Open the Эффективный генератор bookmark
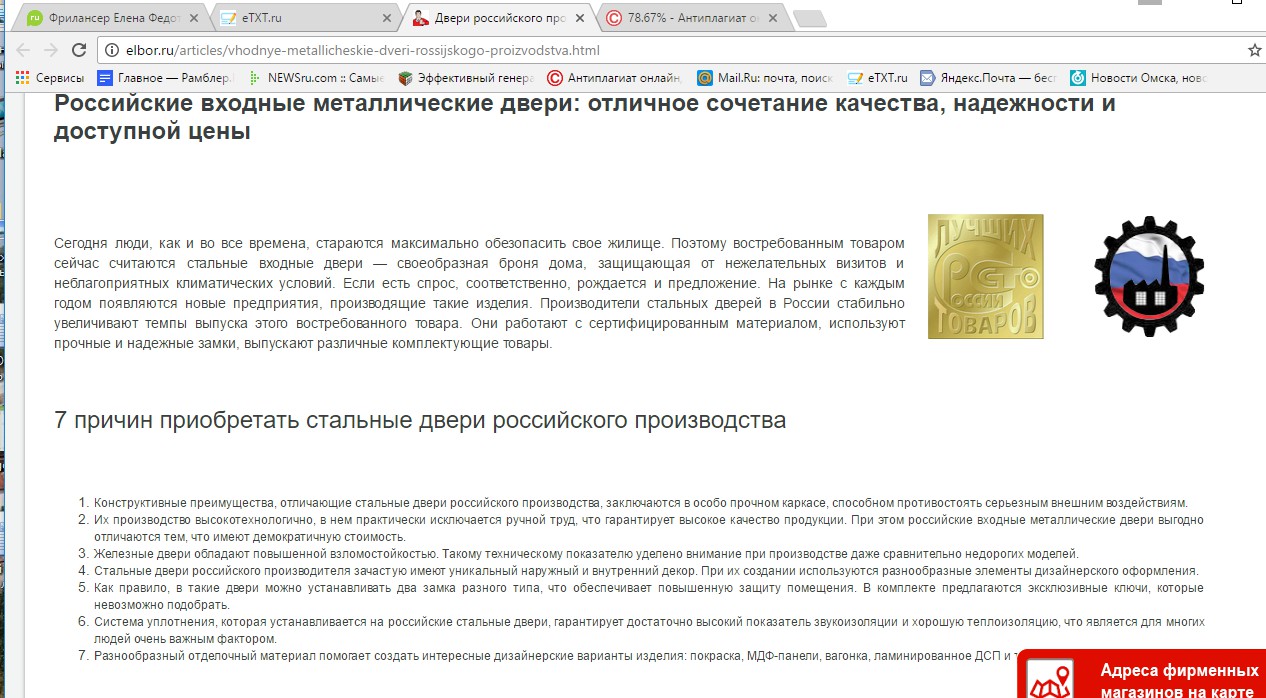Viewport: 1266px width, 698px height. coord(466,78)
